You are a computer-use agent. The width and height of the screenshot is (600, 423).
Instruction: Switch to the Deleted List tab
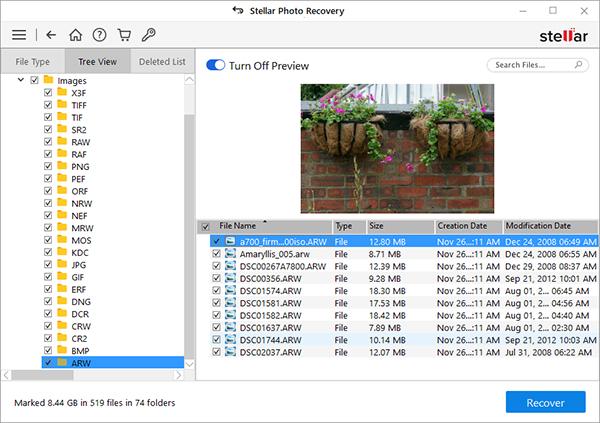tap(161, 61)
